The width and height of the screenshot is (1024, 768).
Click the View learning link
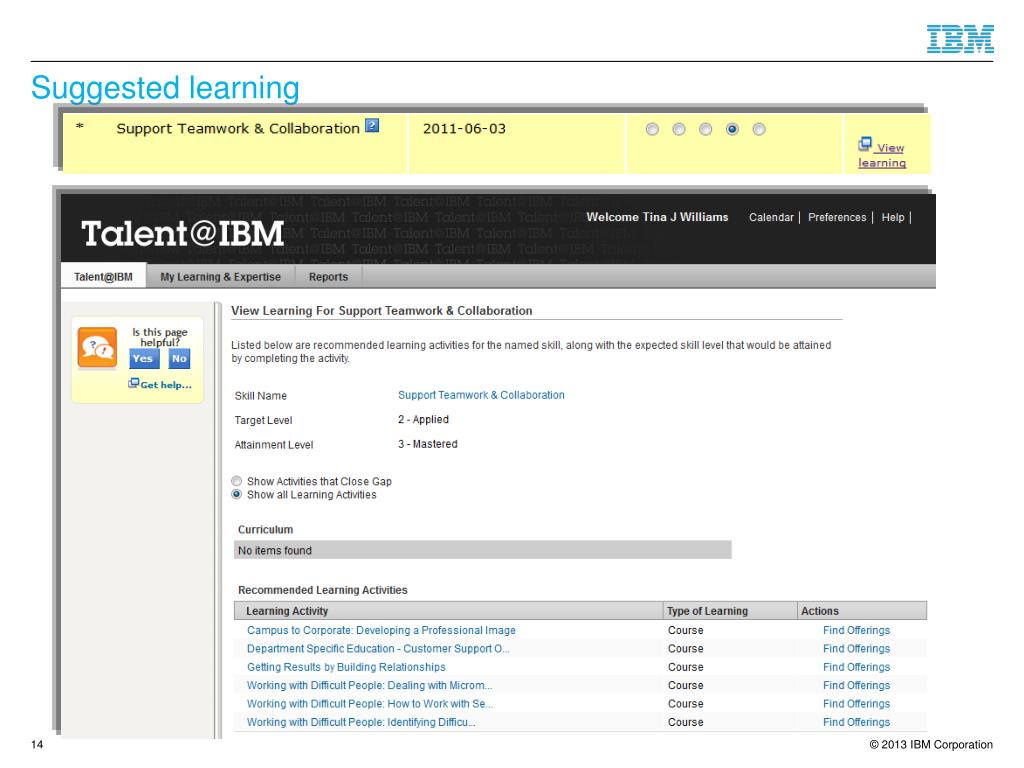click(x=882, y=155)
